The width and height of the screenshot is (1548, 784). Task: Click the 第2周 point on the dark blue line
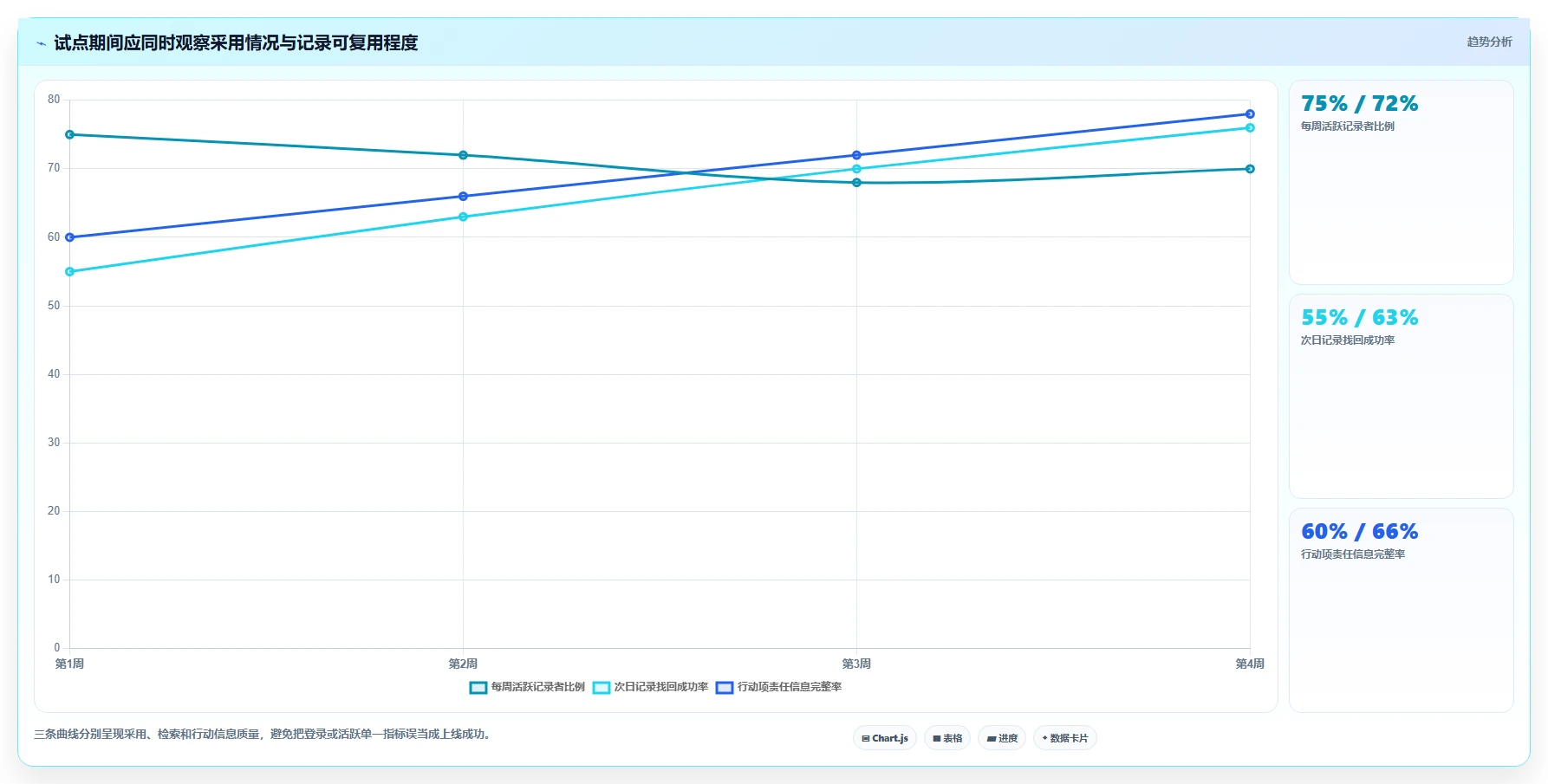click(463, 197)
